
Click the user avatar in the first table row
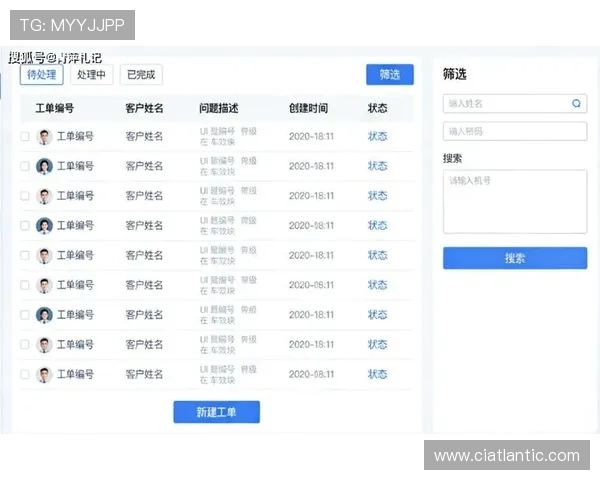click(44, 137)
